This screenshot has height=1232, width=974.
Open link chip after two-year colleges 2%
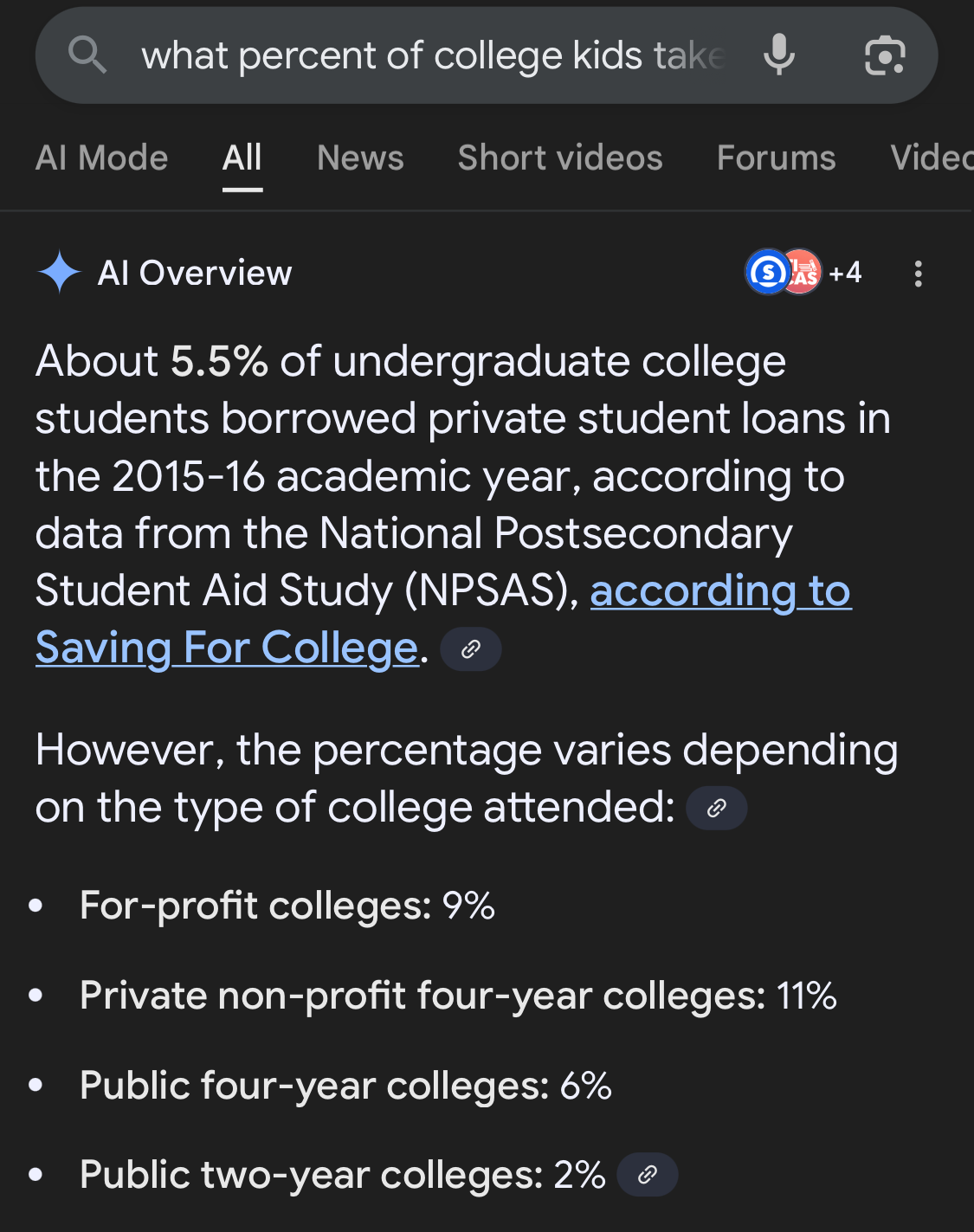pyautogui.click(x=647, y=1175)
